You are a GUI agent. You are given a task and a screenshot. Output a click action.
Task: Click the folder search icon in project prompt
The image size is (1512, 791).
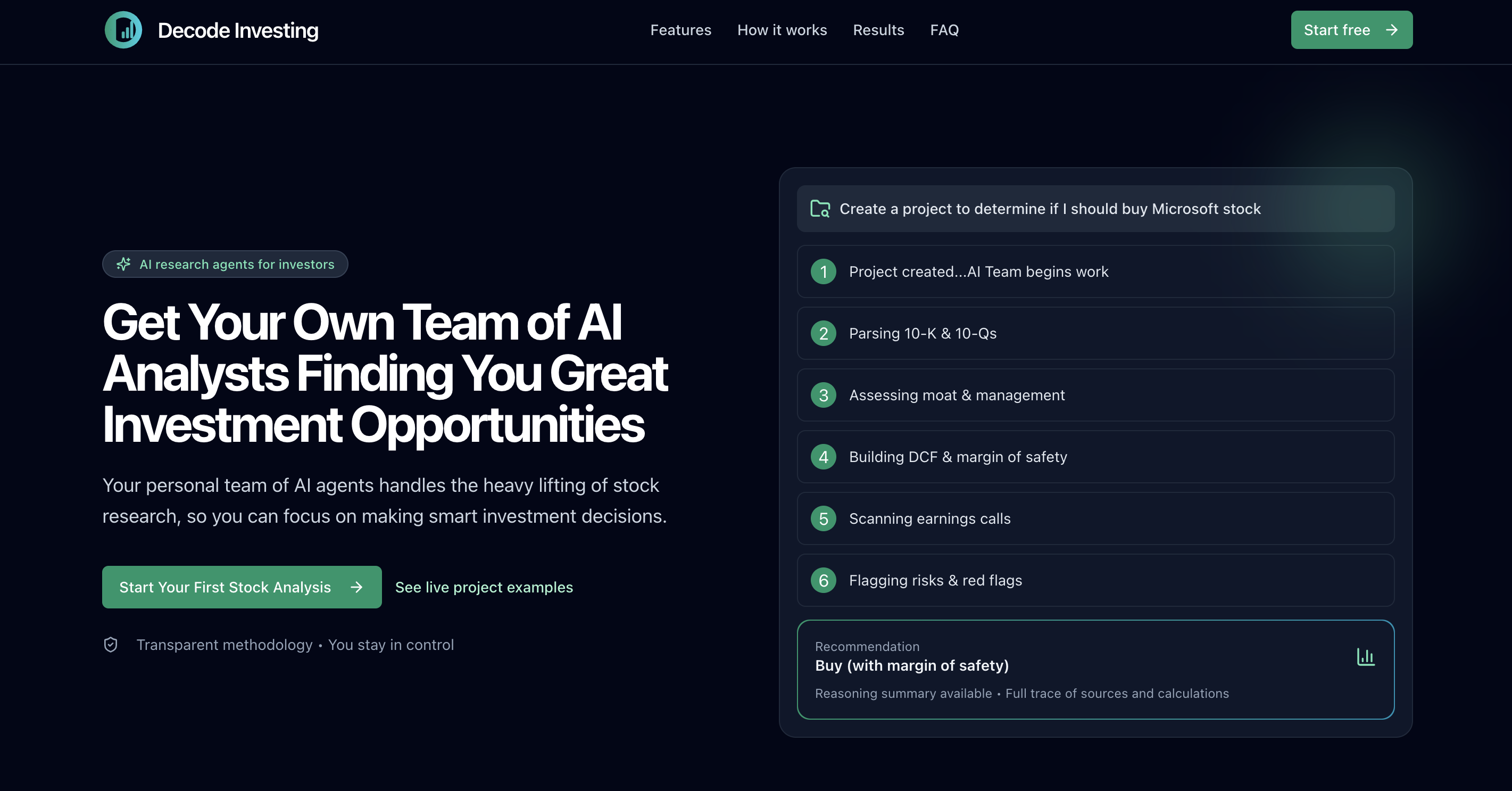(x=820, y=209)
